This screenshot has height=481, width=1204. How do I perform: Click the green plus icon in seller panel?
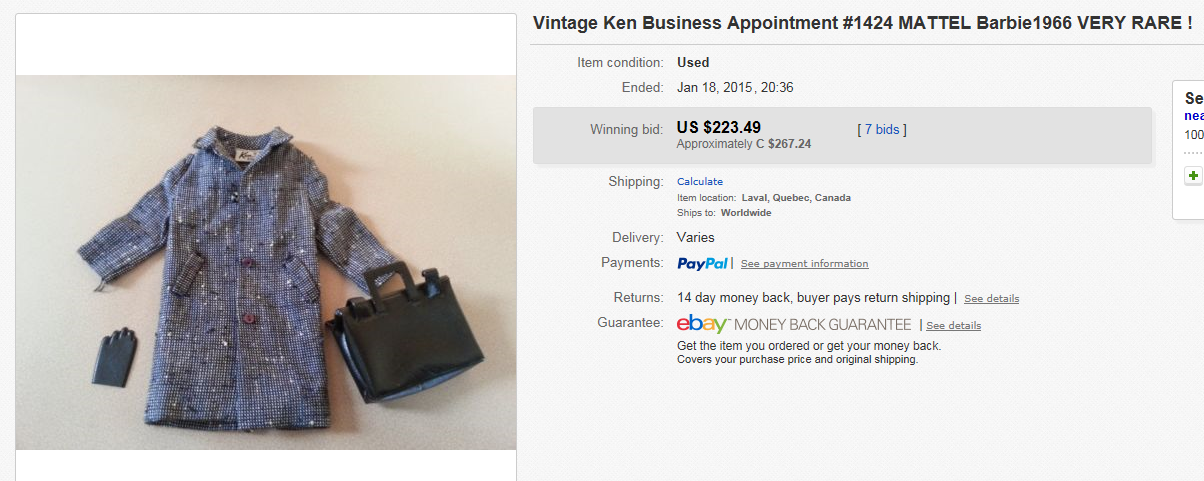point(1193,175)
